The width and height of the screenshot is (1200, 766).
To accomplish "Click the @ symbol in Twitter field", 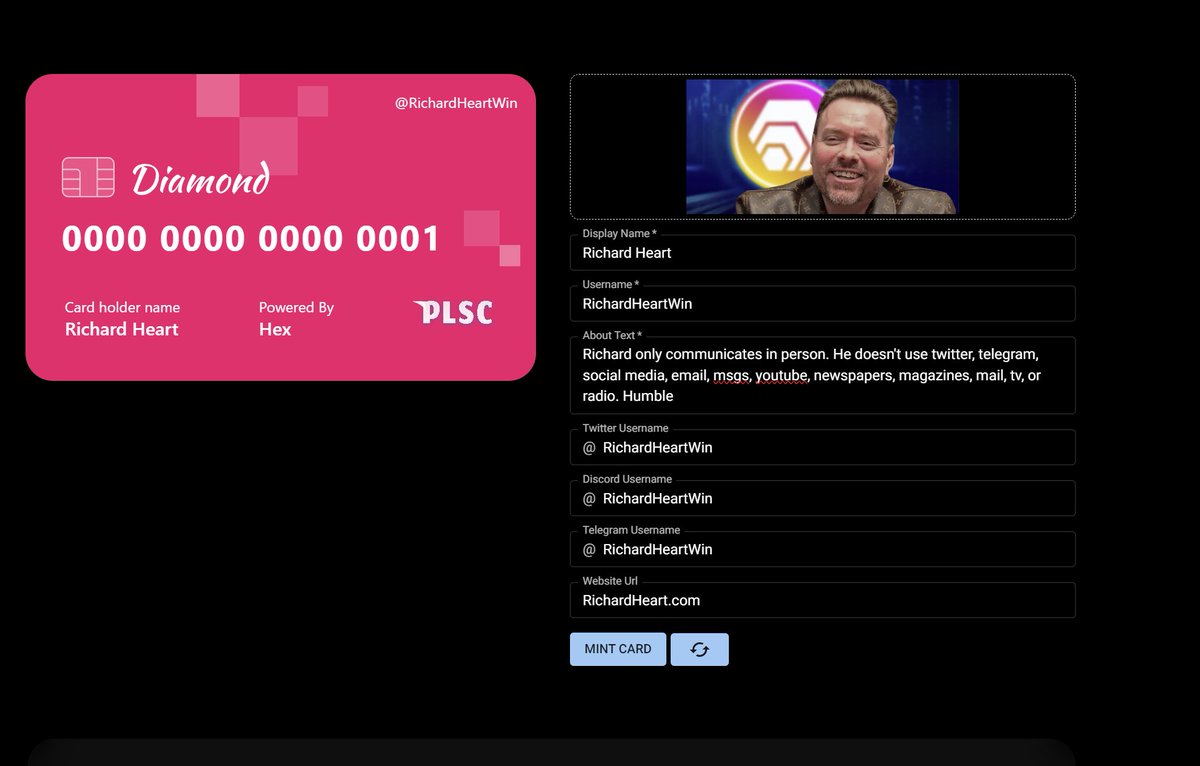I will point(589,448).
